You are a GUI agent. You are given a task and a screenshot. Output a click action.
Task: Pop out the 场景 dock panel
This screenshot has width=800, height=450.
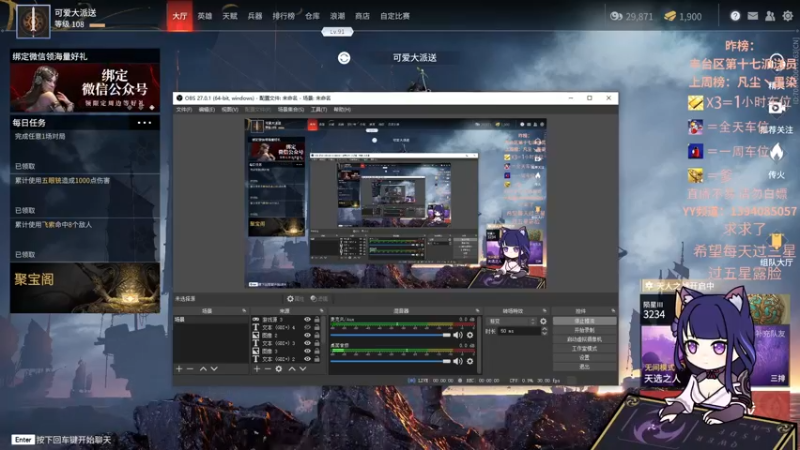pyautogui.click(x=244, y=311)
